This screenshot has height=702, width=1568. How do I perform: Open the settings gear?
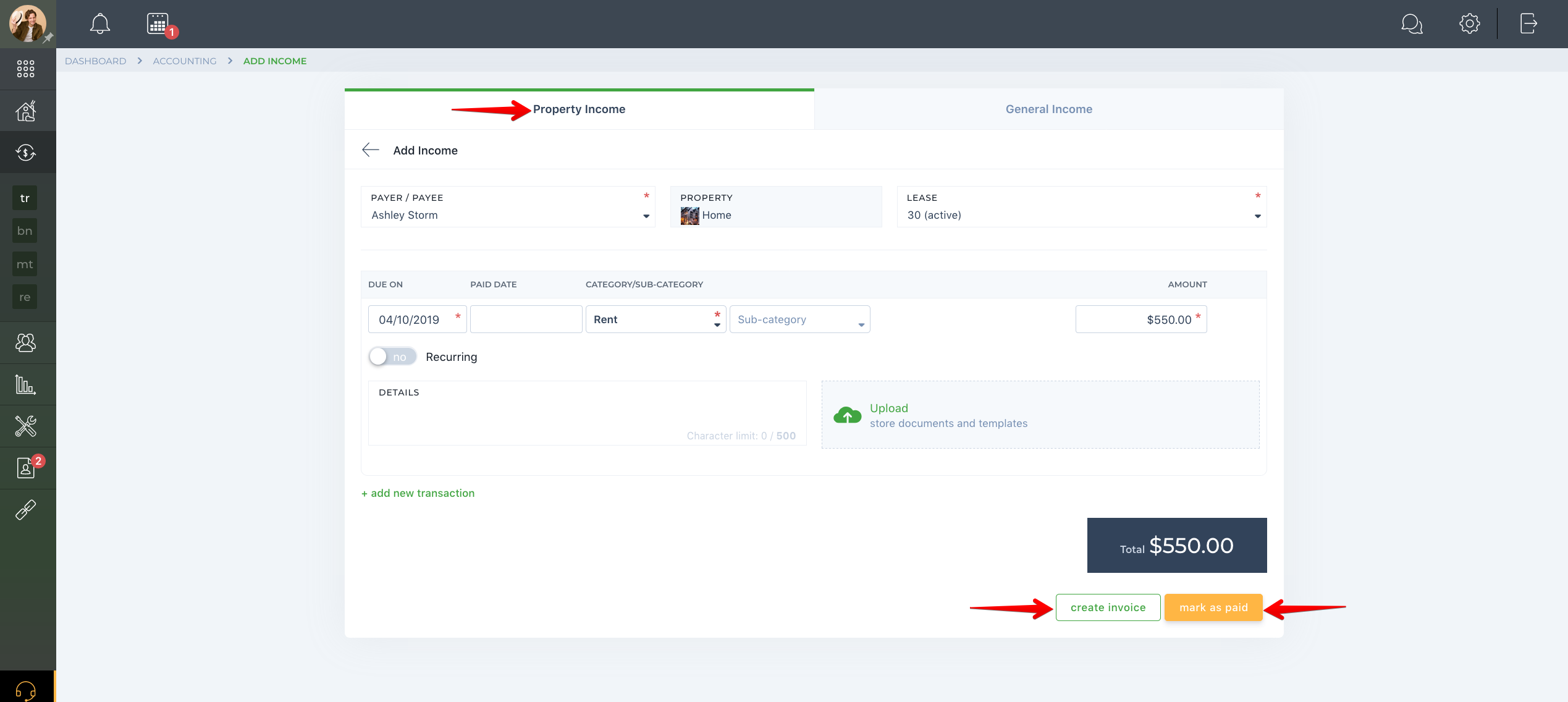pyautogui.click(x=1470, y=24)
